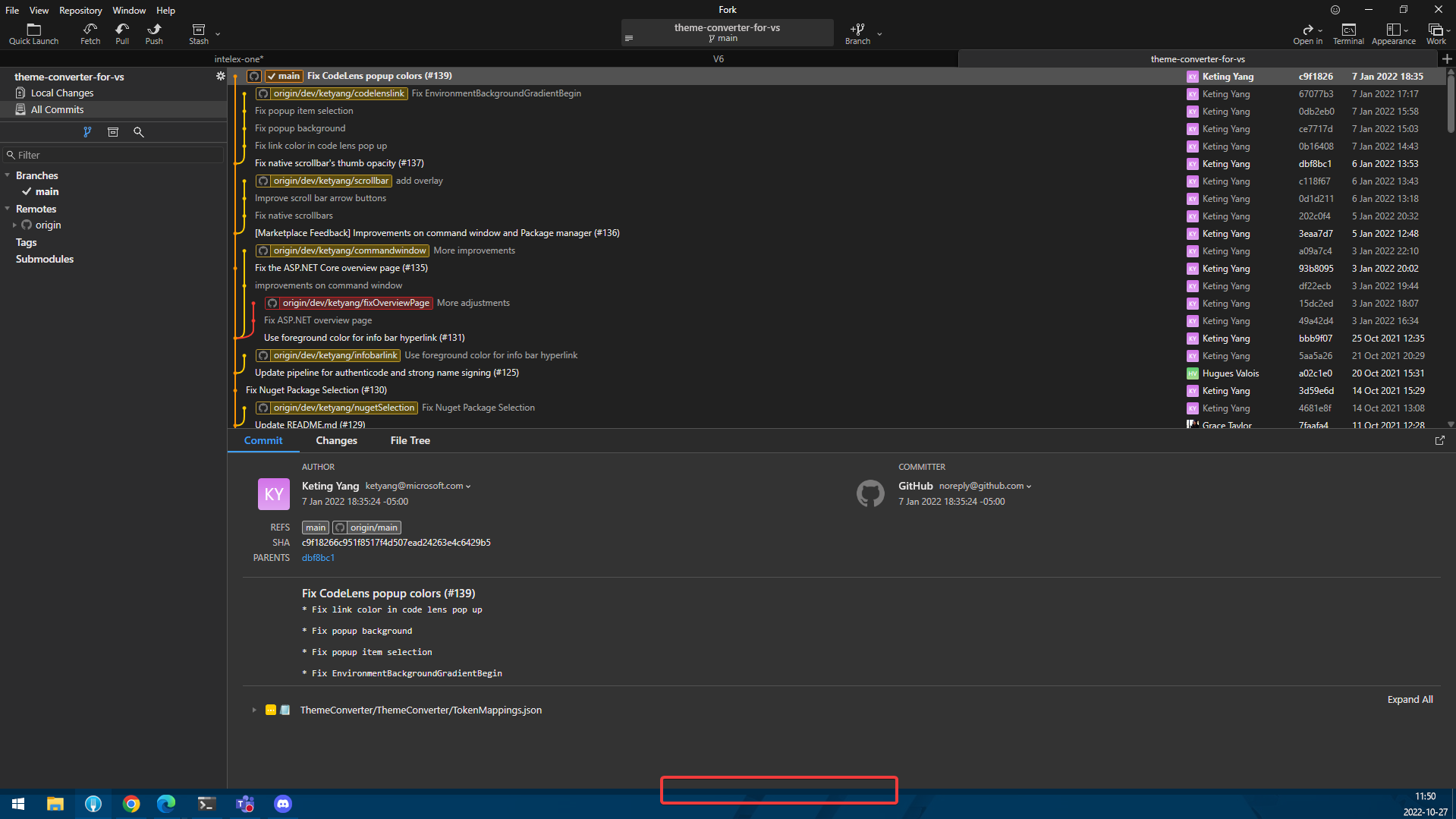The width and height of the screenshot is (1456, 819).
Task: Expand the TokenMappings.json file diff
Action: pyautogui.click(x=254, y=710)
